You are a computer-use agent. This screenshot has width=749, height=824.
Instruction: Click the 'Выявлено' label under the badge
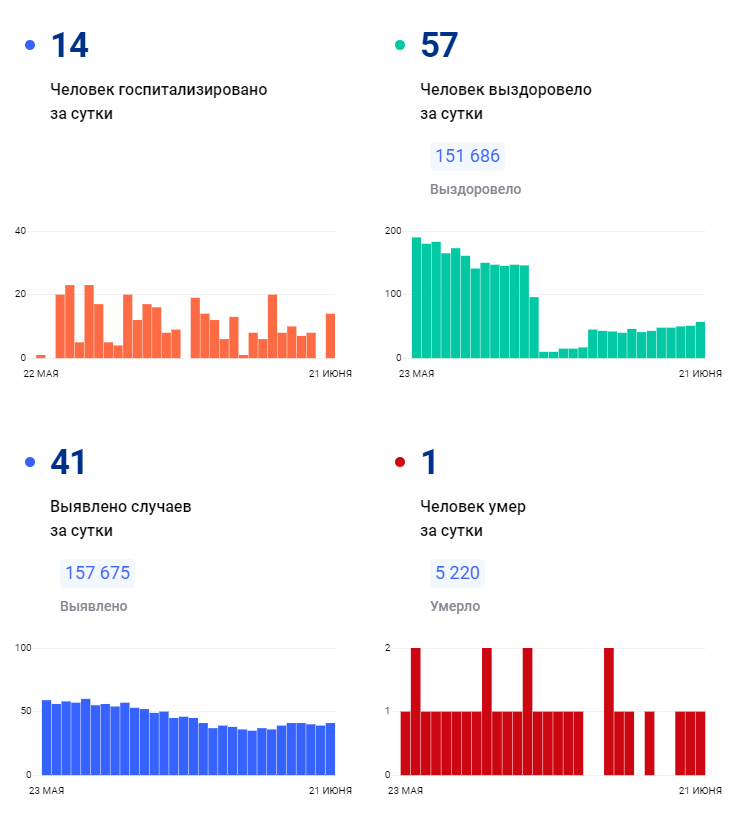(x=94, y=606)
